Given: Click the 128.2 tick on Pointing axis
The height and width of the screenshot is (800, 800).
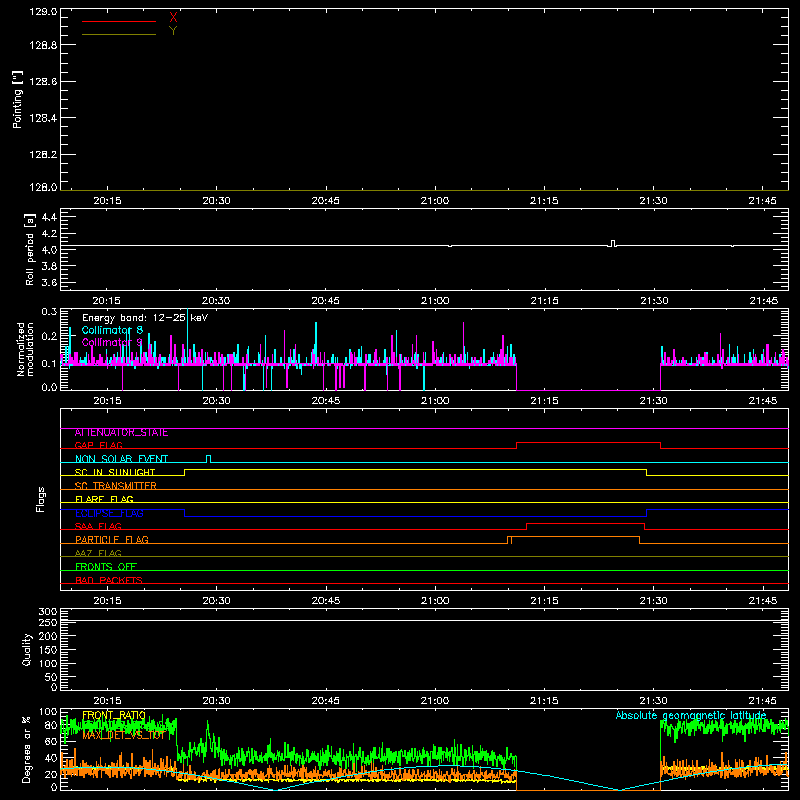Looking at the screenshot, I should [43, 155].
